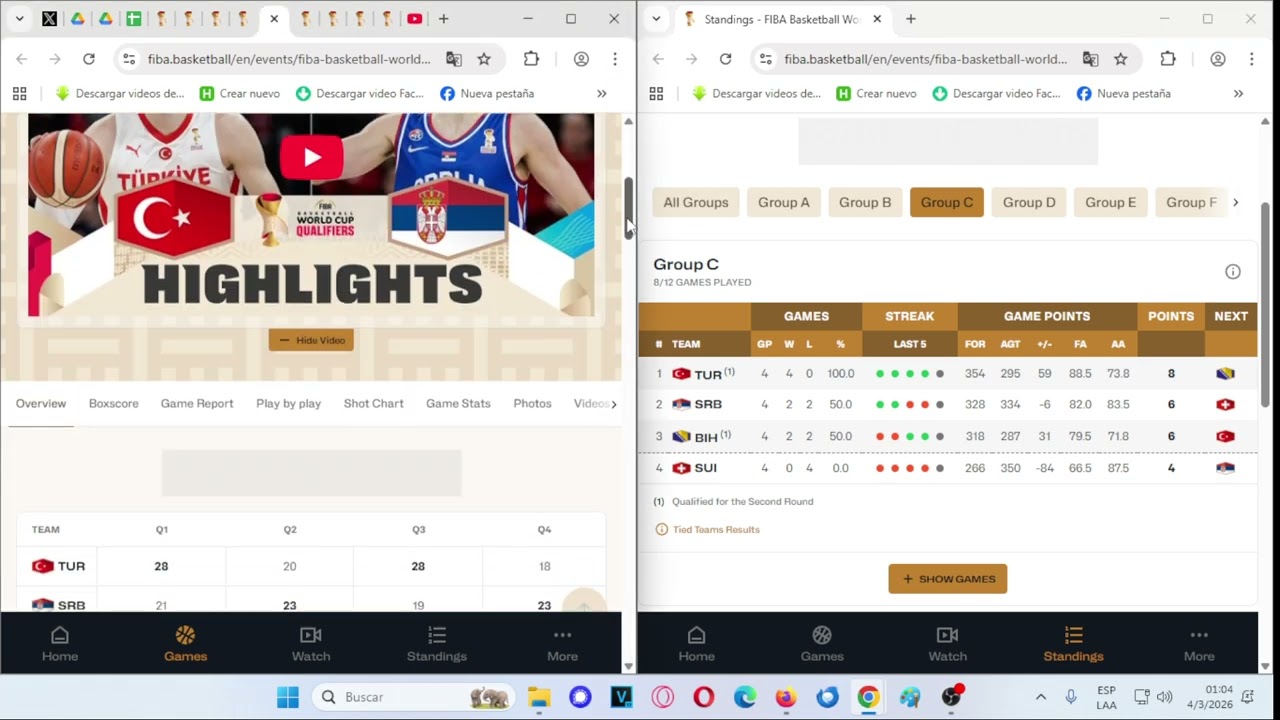Open the Overview tab

(x=41, y=403)
